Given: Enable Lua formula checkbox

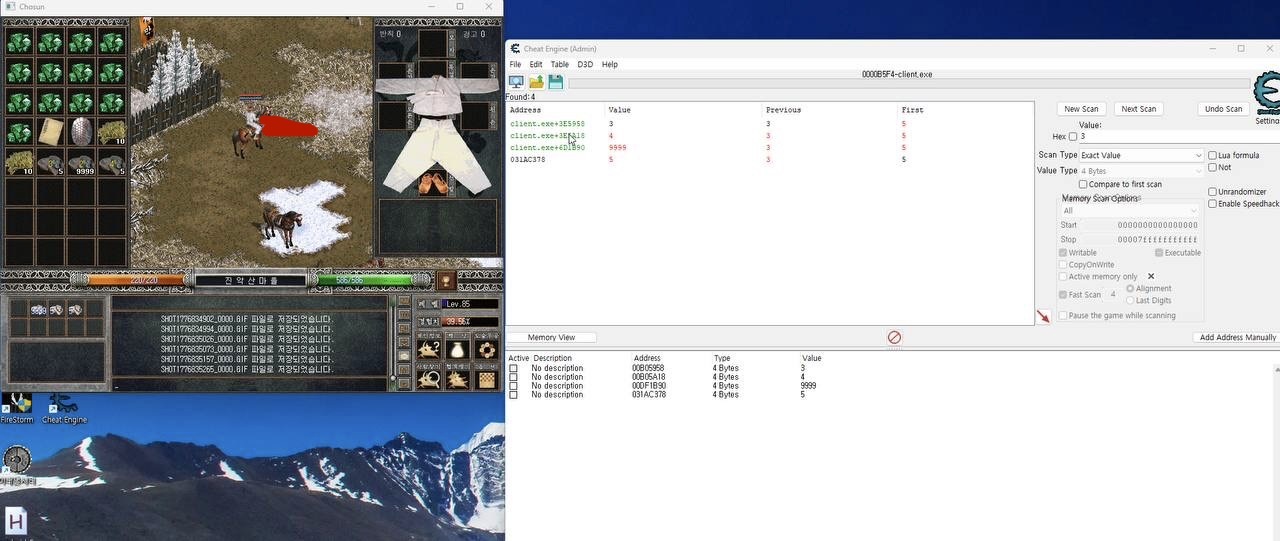Looking at the screenshot, I should pyautogui.click(x=1213, y=156).
